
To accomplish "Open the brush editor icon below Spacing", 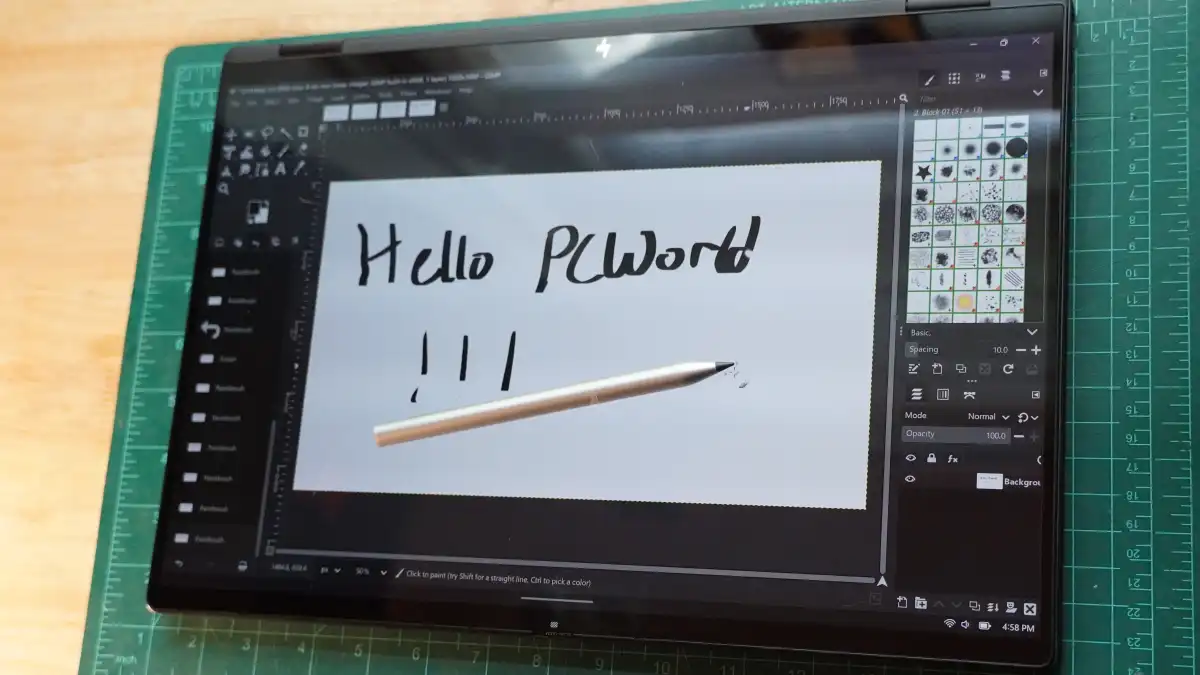I will pyautogui.click(x=914, y=368).
